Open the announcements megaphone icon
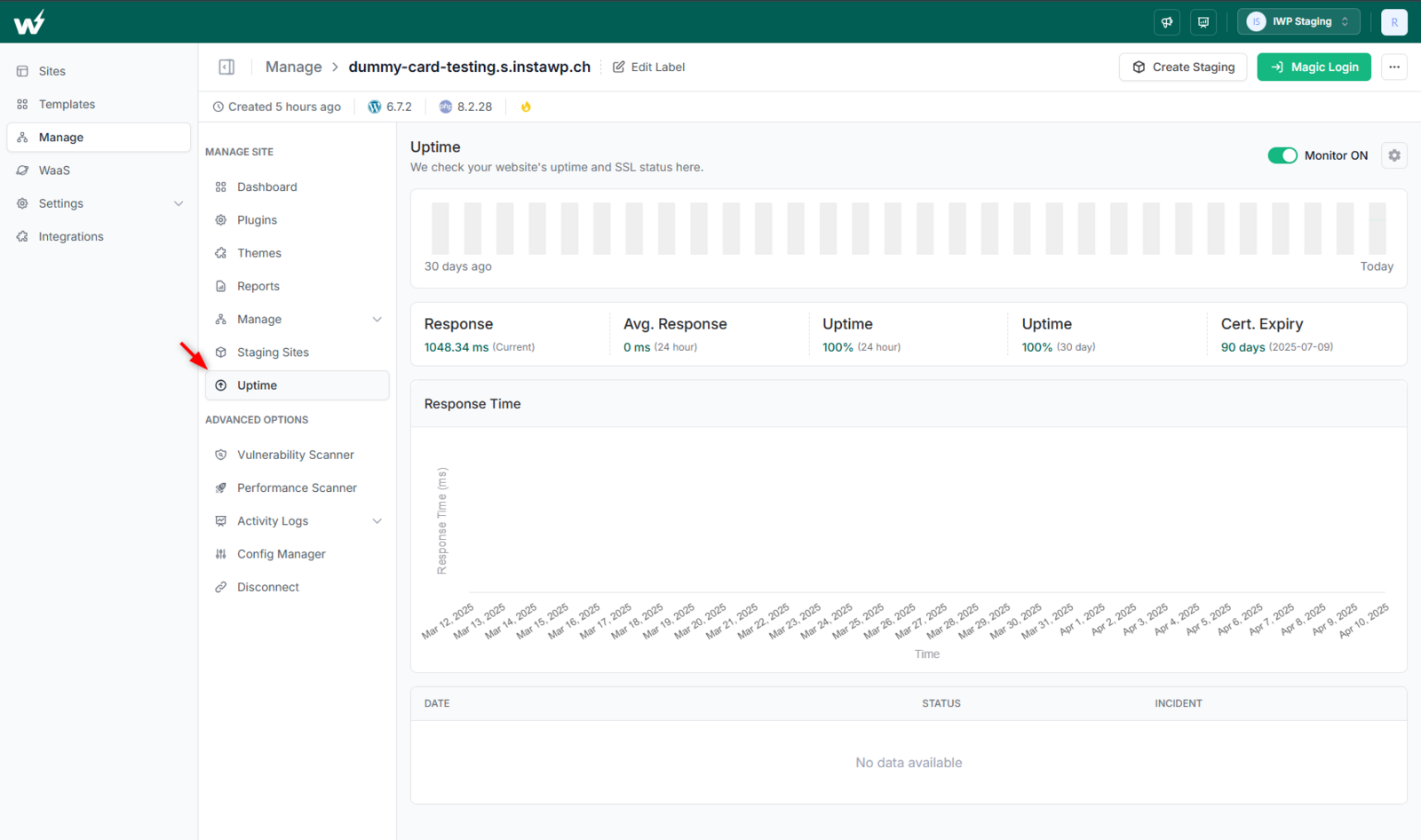Image resolution: width=1421 pixels, height=840 pixels. pos(1167,22)
